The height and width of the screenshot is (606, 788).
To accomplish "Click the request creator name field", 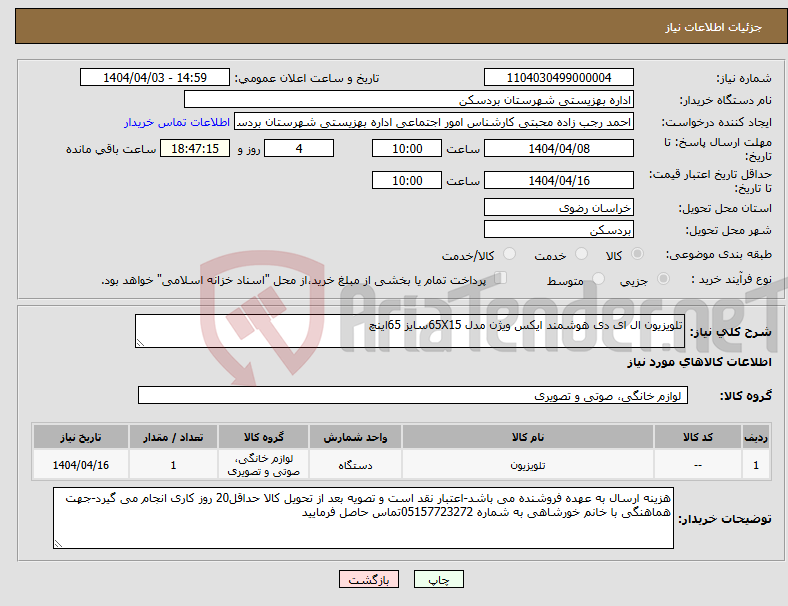I will pos(434,122).
